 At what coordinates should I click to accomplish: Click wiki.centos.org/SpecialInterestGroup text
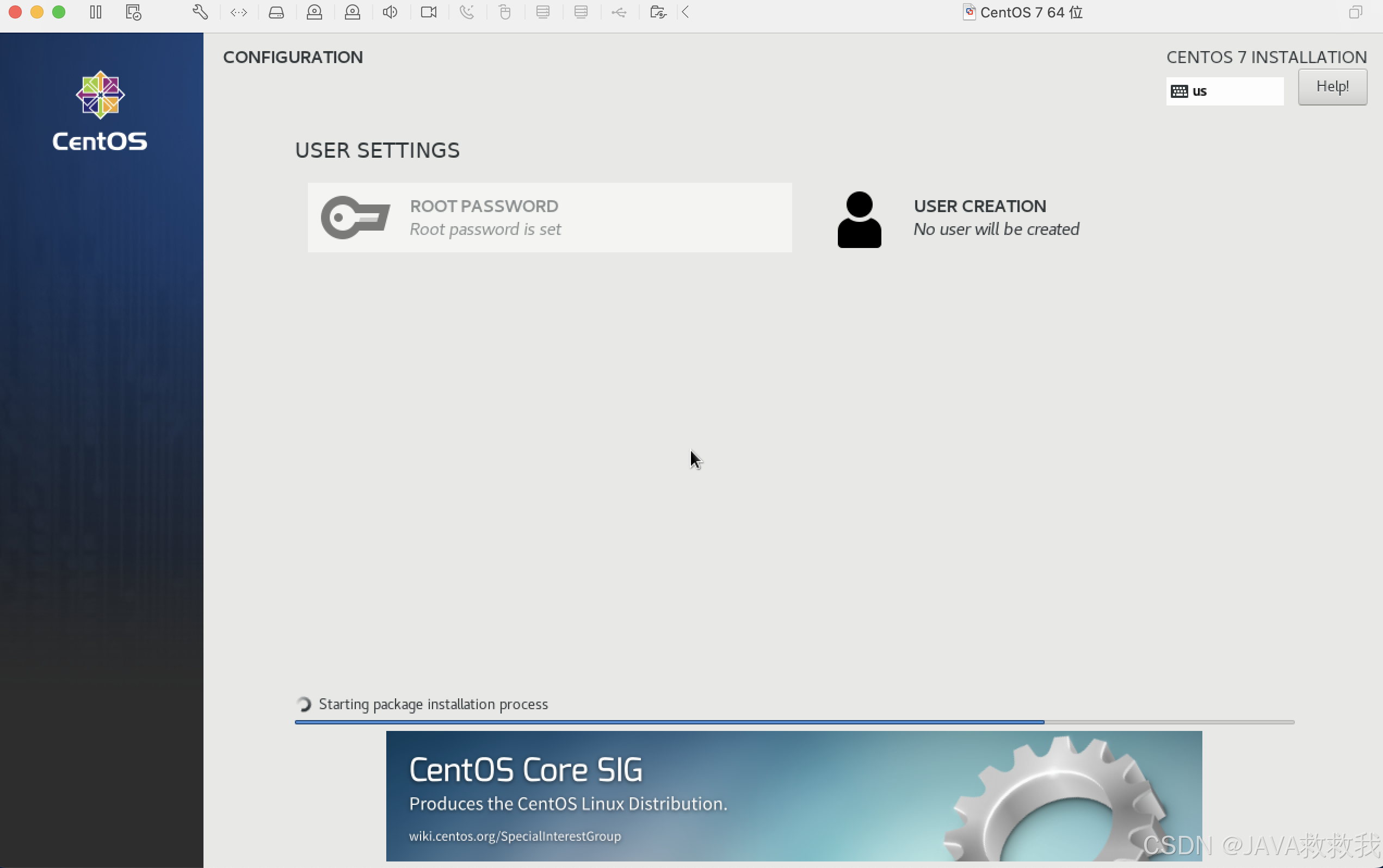click(x=514, y=836)
